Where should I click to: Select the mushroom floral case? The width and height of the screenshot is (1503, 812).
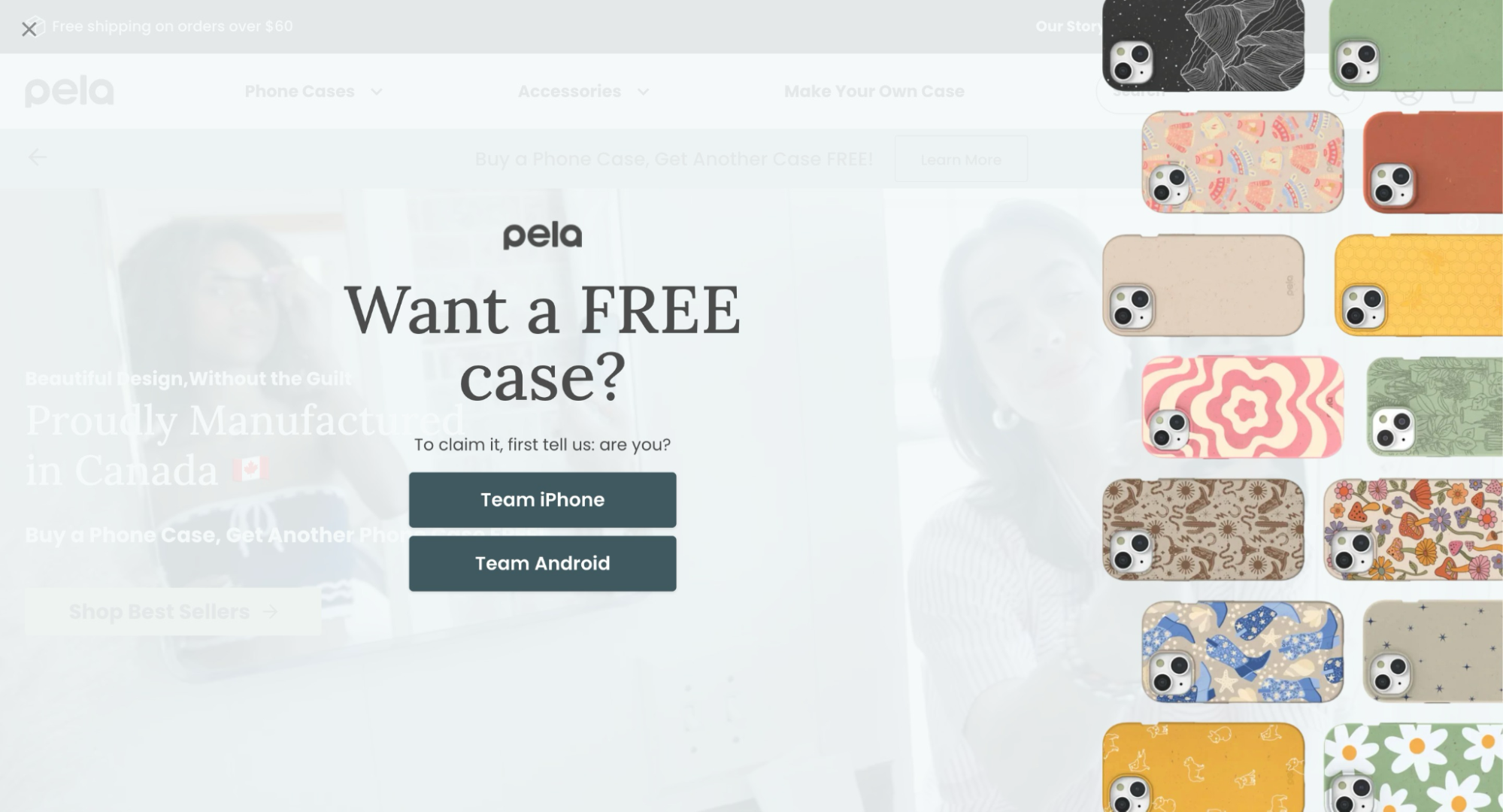(x=1414, y=529)
